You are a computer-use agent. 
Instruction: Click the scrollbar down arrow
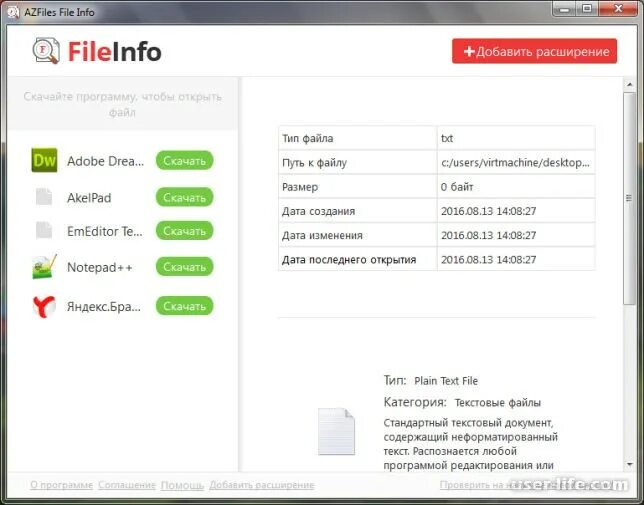click(630, 465)
